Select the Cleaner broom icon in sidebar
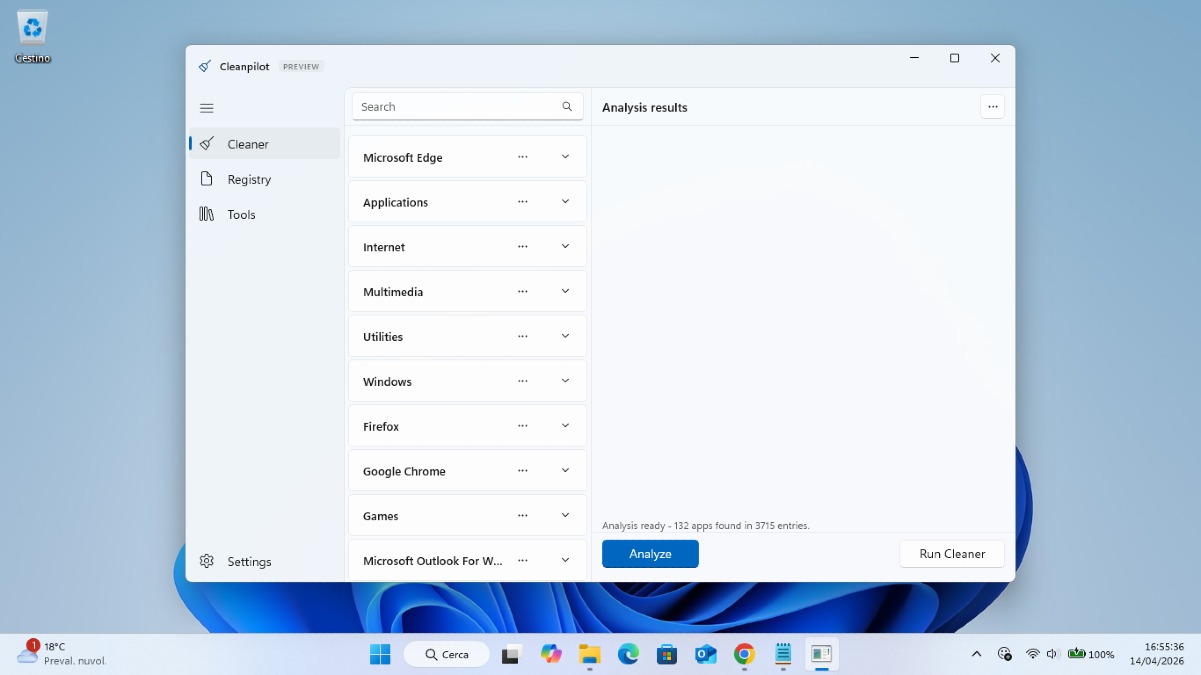Viewport: 1201px width, 675px height. click(207, 143)
